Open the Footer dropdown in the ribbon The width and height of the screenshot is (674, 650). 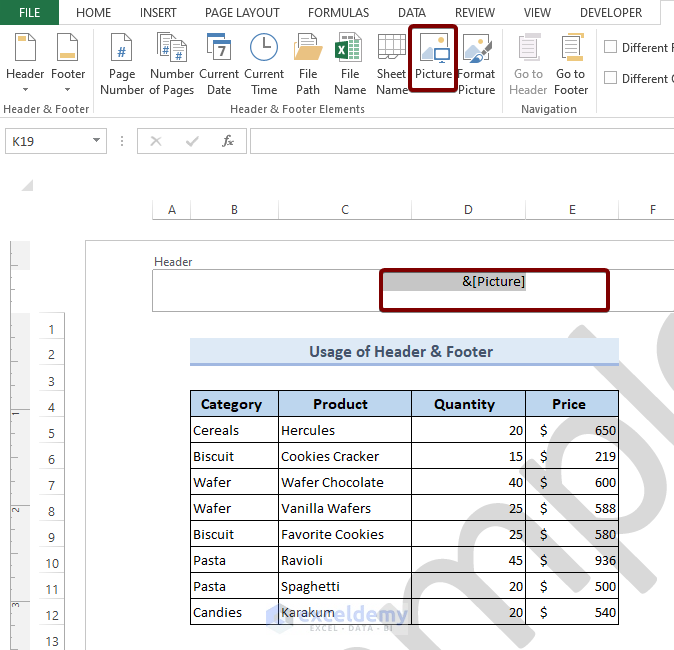pos(68,62)
